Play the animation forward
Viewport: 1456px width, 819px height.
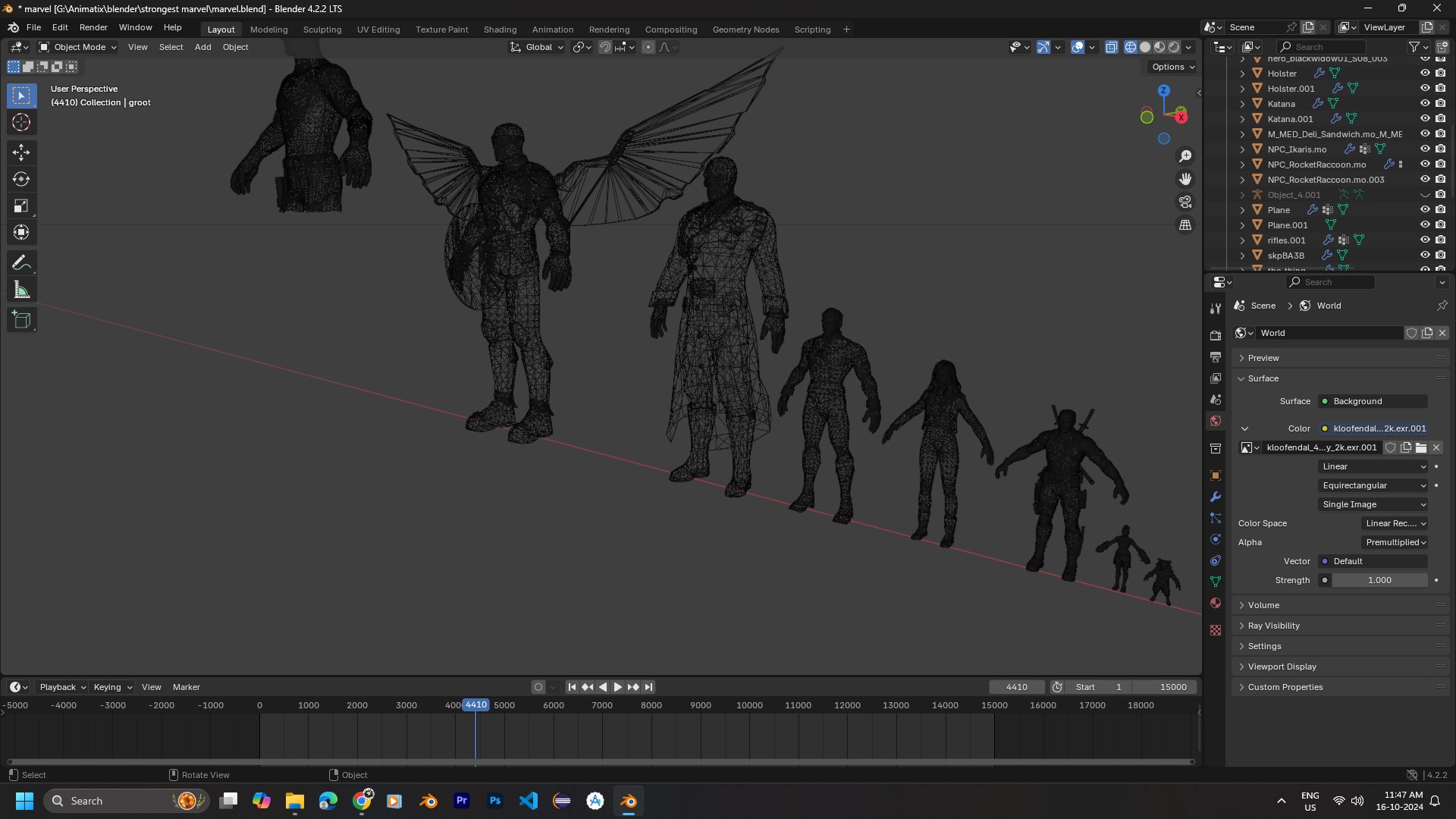617,687
